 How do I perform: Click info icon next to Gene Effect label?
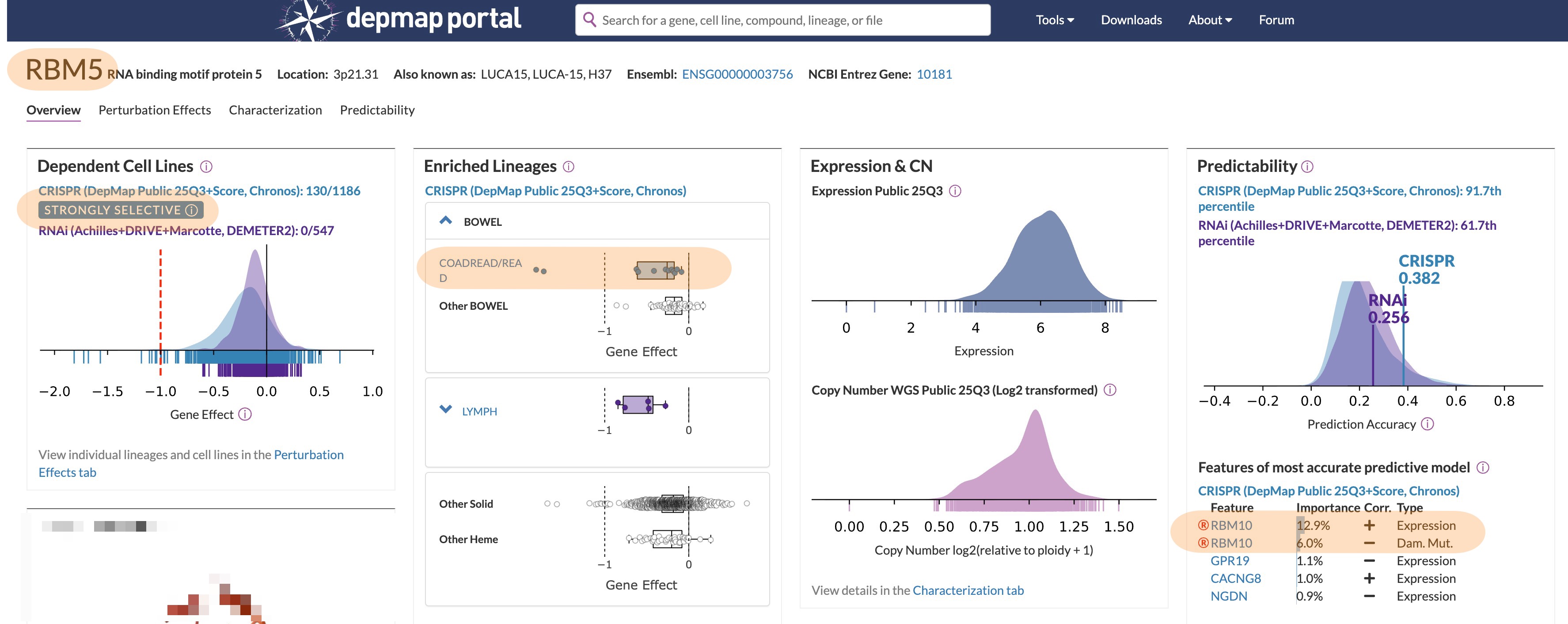245,415
